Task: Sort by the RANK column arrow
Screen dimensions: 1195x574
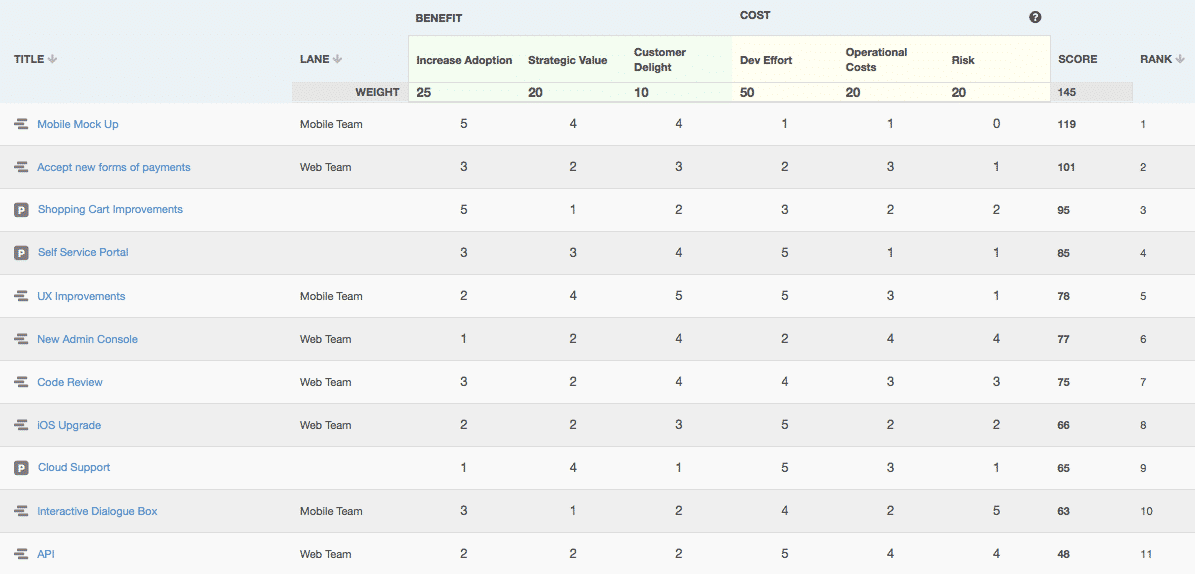Action: 1180,59
